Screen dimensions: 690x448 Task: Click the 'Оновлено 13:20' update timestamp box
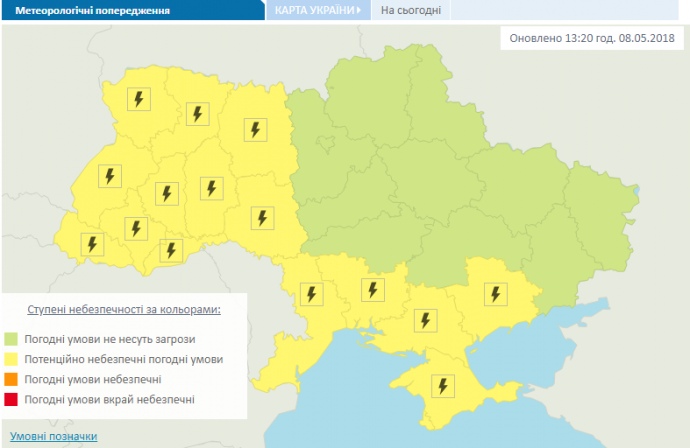tap(592, 39)
